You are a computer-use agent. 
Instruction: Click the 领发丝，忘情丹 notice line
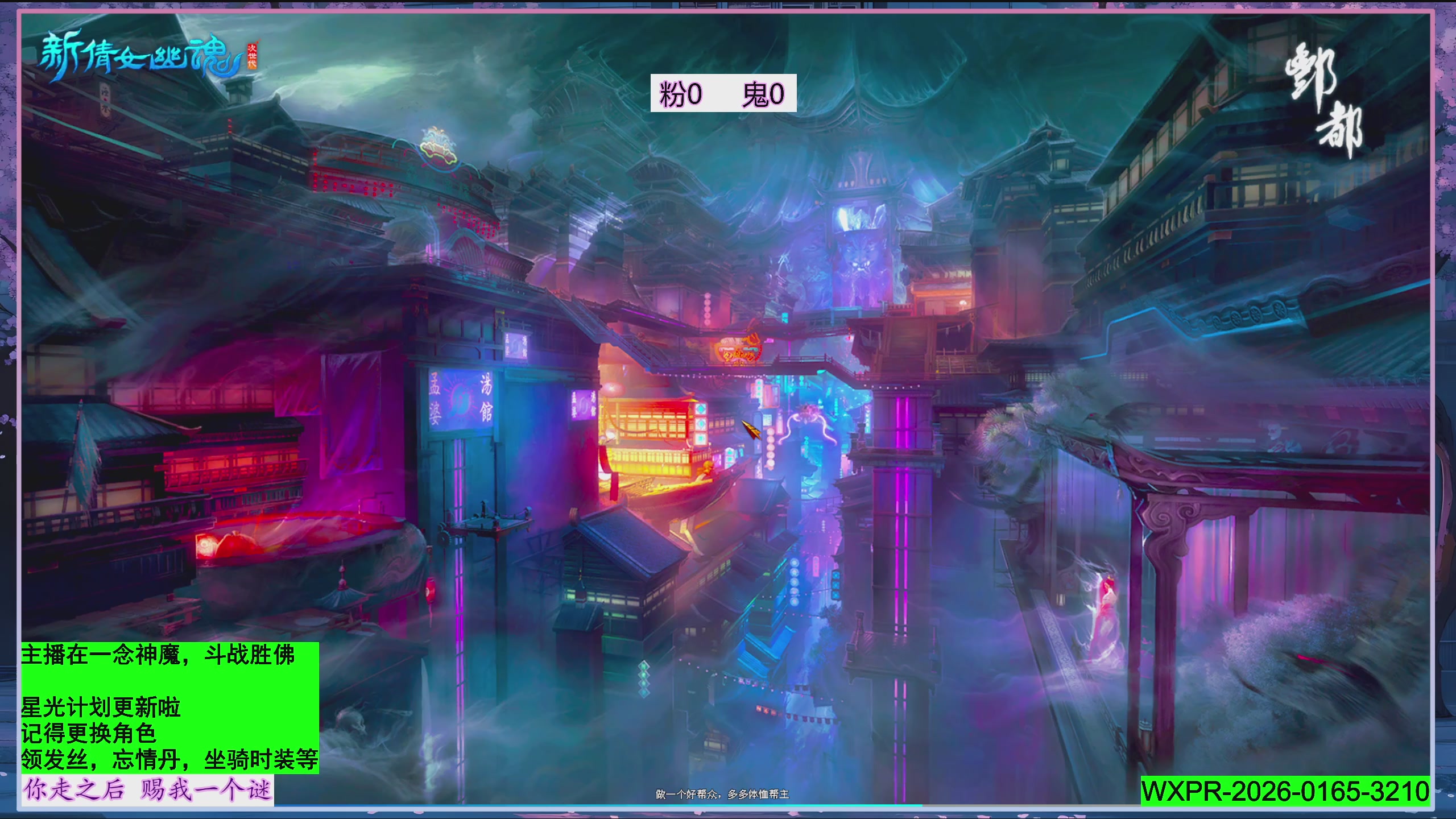pos(169,759)
